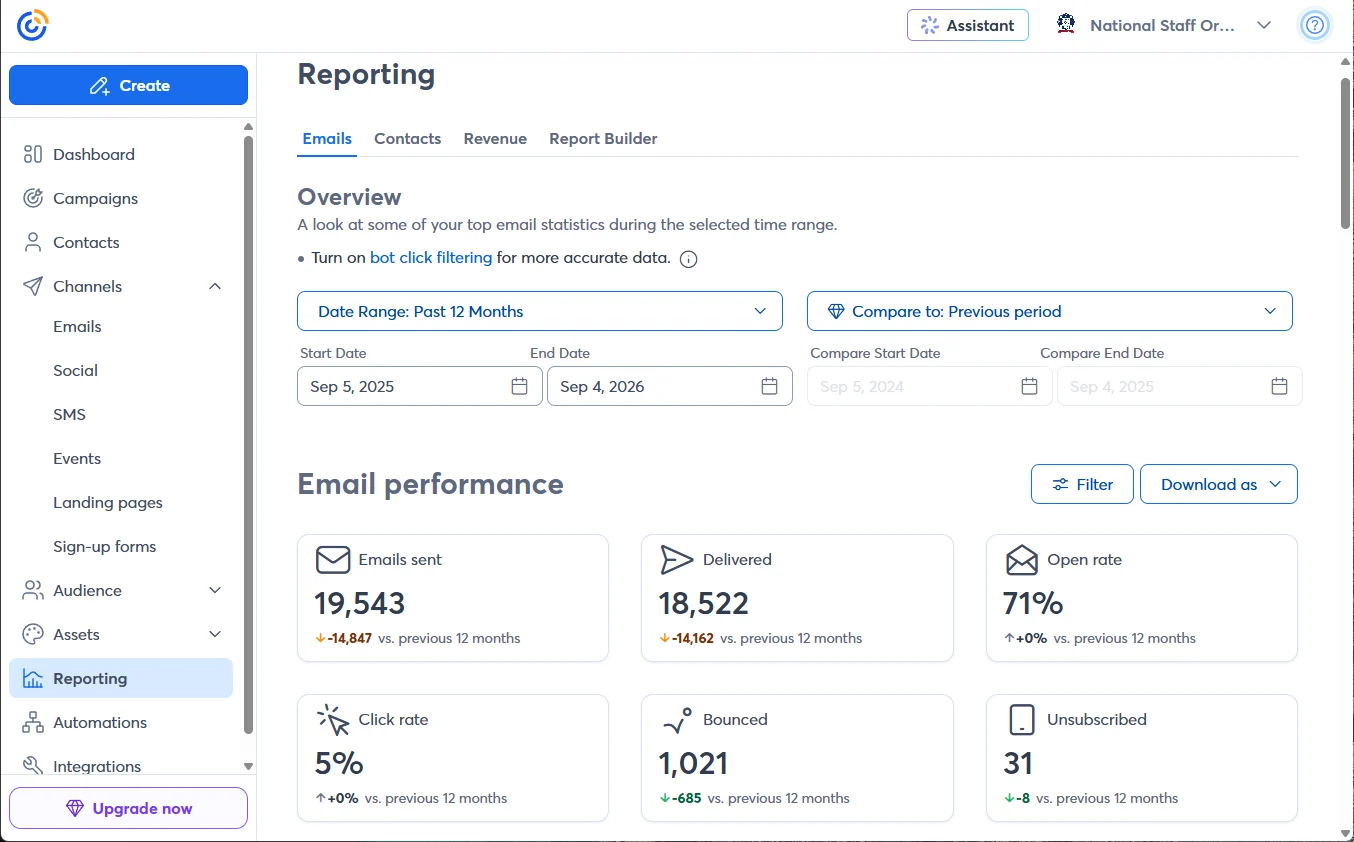Click the blue Create button

[x=128, y=85]
